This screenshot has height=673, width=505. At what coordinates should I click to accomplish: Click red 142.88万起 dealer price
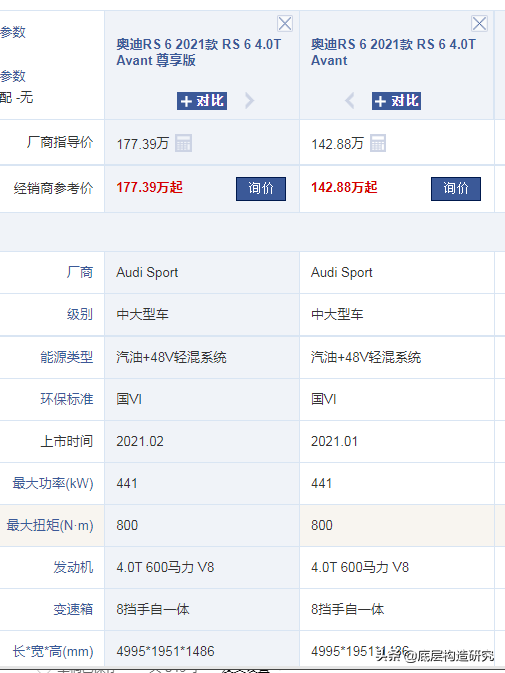[344, 188]
